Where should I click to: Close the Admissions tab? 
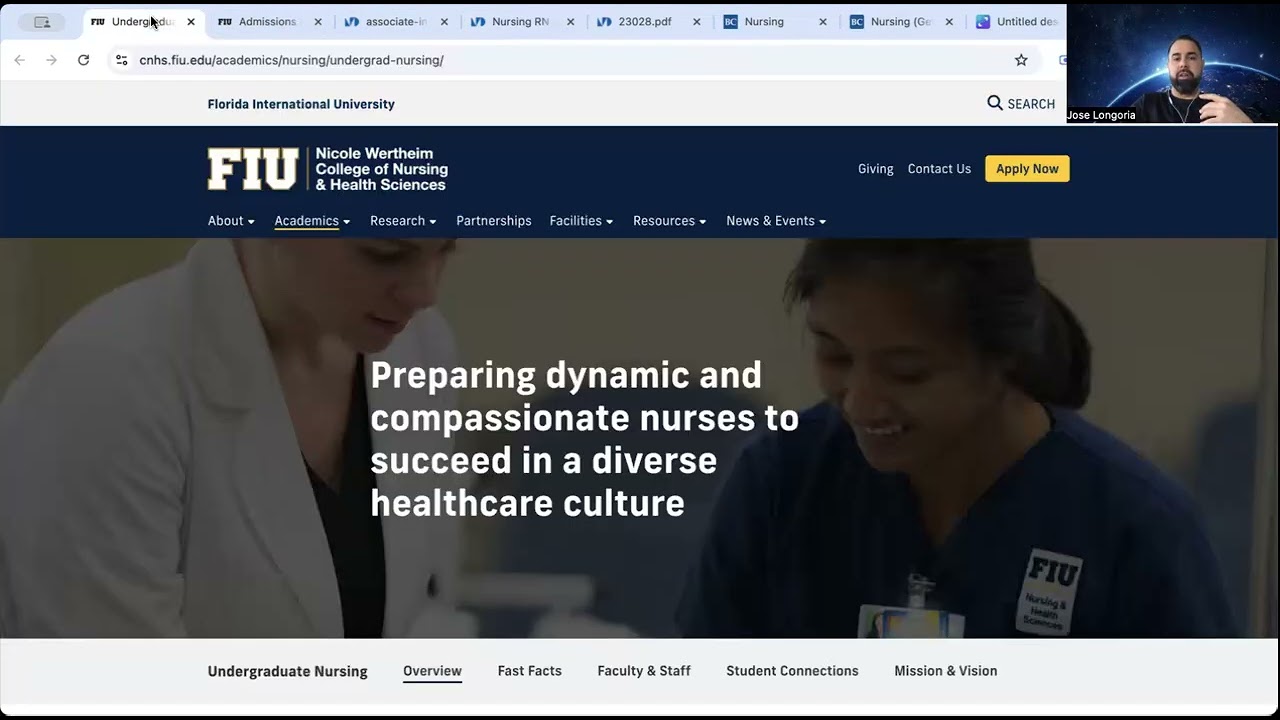tap(318, 22)
